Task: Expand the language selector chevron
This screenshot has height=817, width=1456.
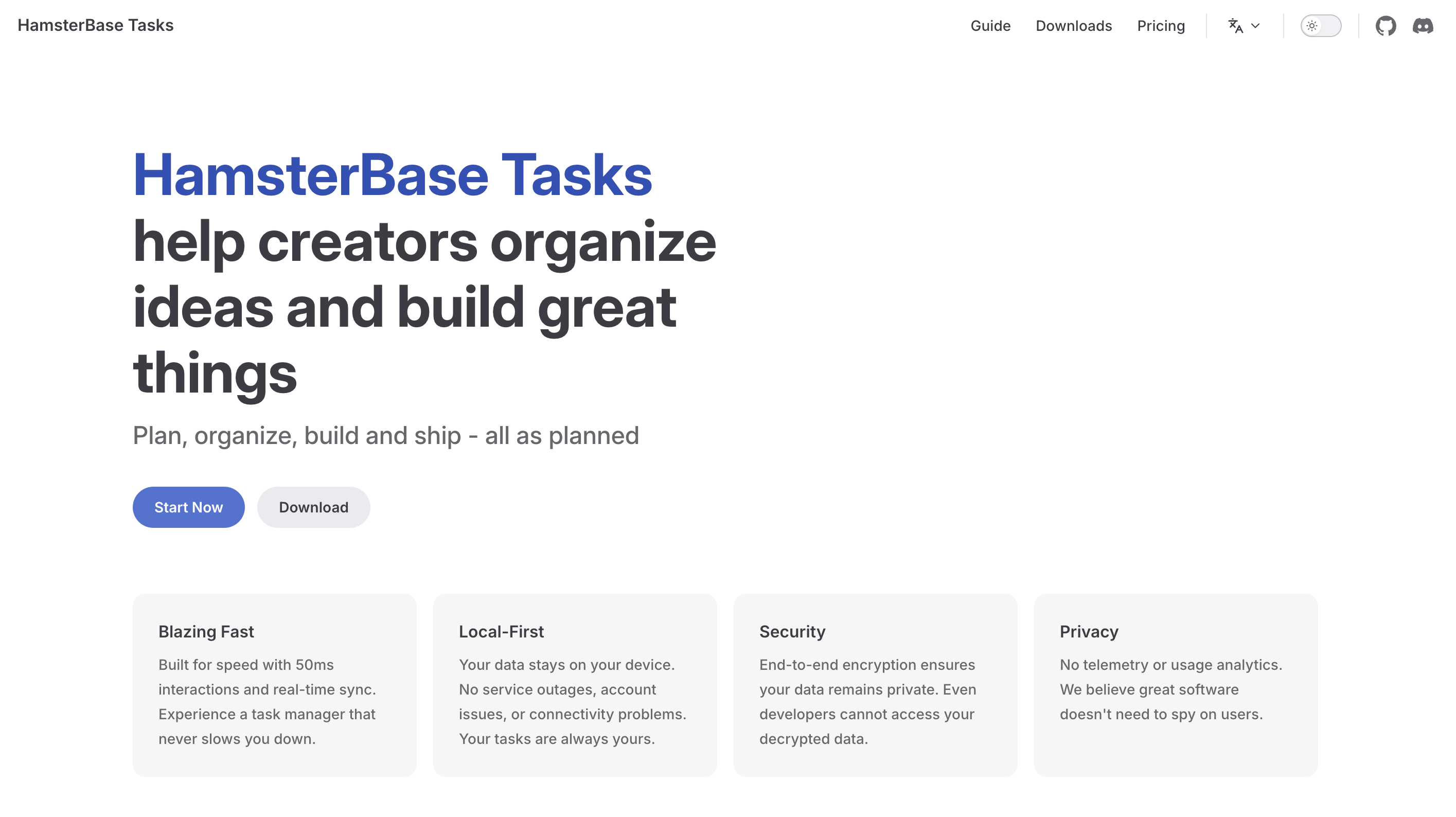Action: (1255, 25)
